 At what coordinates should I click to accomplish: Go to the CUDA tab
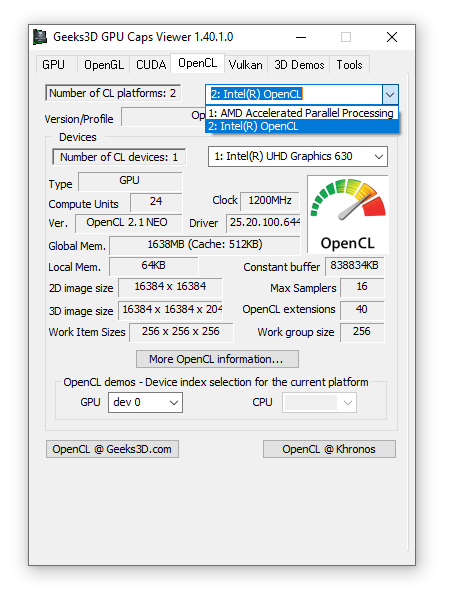151,65
